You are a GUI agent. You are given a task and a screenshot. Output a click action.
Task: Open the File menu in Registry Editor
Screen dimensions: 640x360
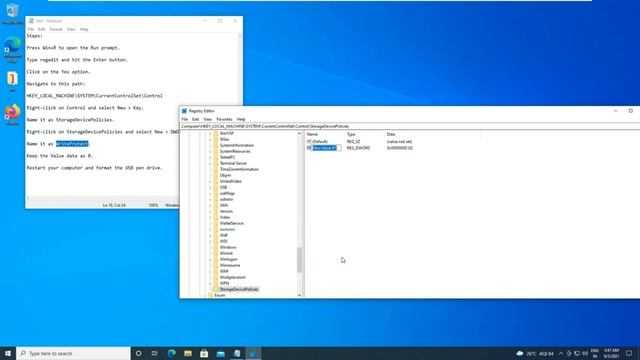[x=184, y=119]
